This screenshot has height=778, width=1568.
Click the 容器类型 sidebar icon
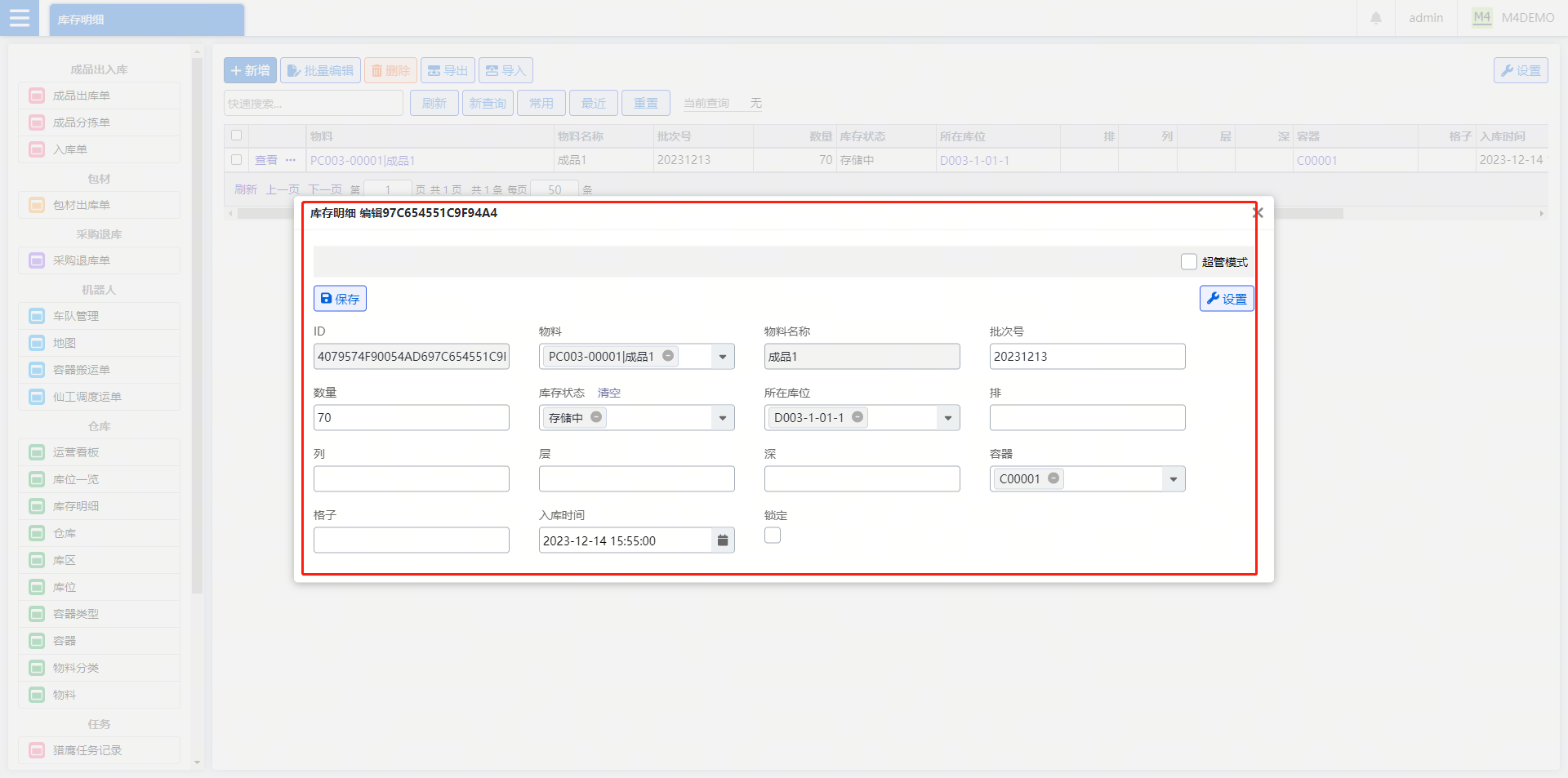pos(37,614)
